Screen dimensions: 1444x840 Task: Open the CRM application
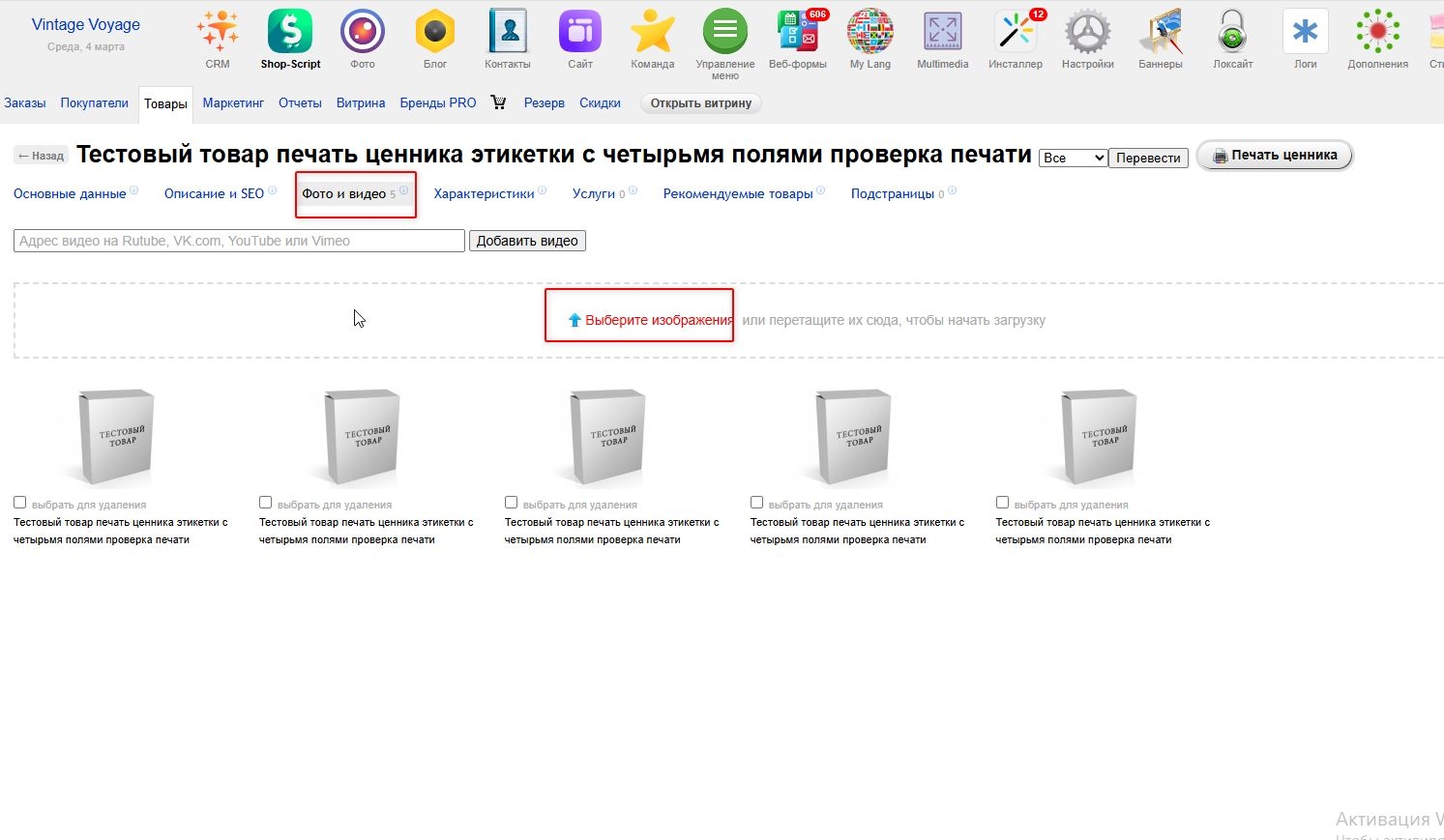(x=217, y=30)
